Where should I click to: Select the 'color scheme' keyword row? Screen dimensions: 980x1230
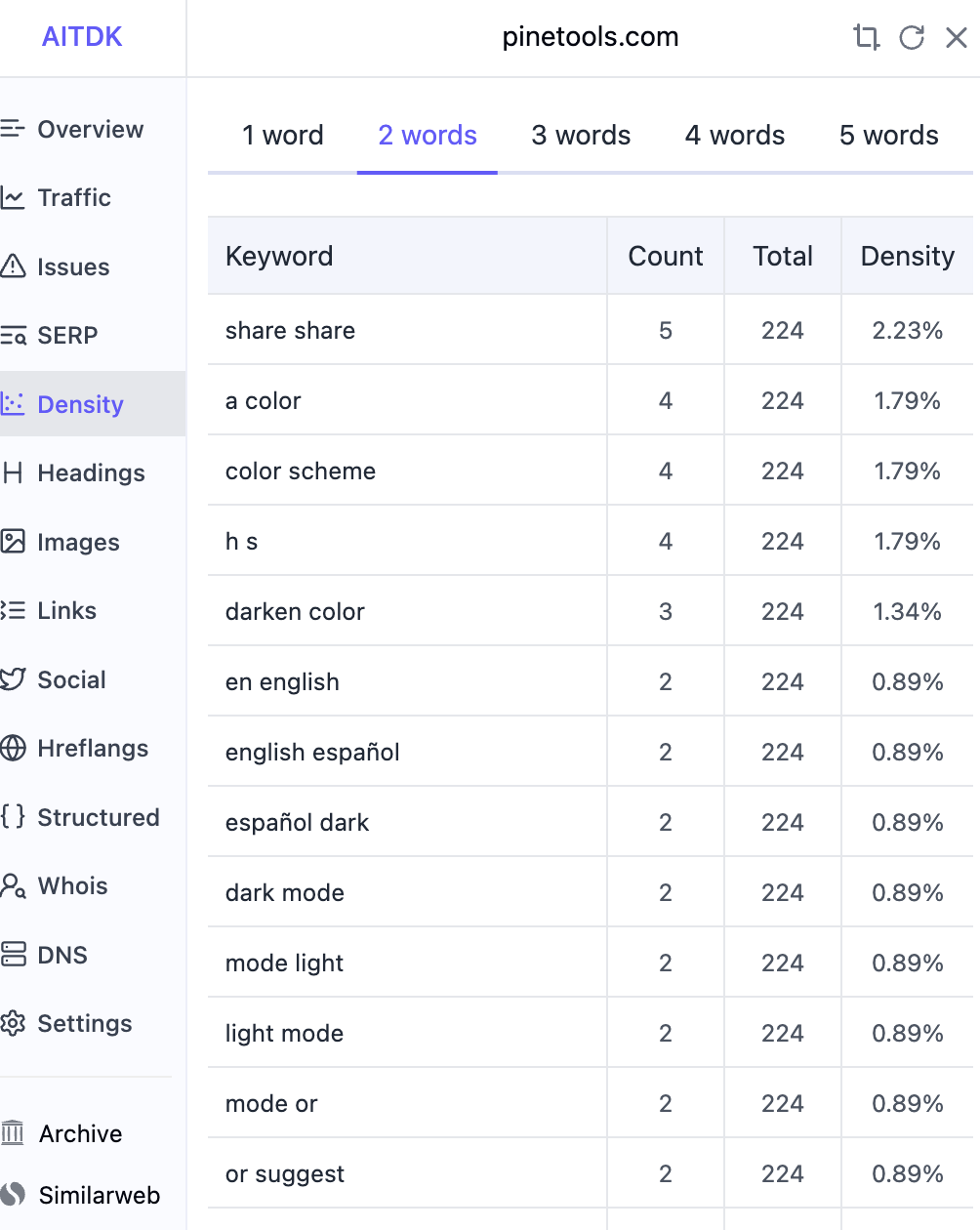click(301, 471)
